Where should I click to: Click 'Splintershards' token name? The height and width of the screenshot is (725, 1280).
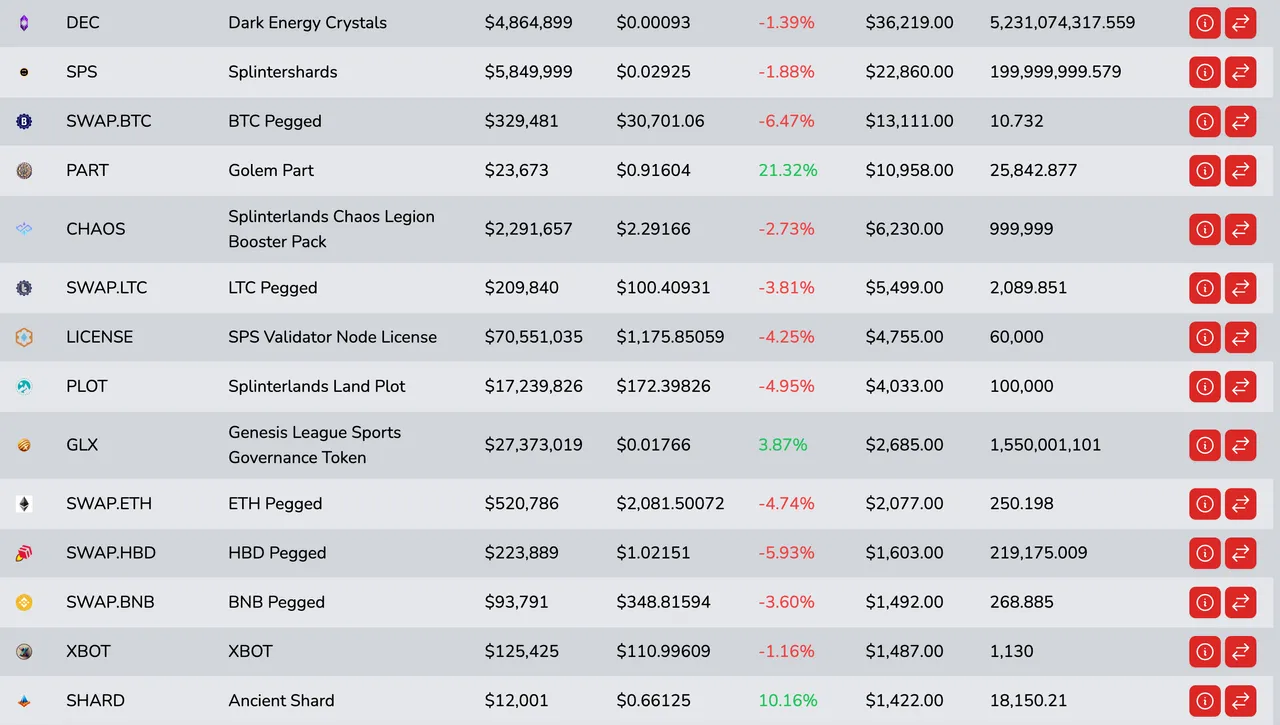tap(283, 72)
